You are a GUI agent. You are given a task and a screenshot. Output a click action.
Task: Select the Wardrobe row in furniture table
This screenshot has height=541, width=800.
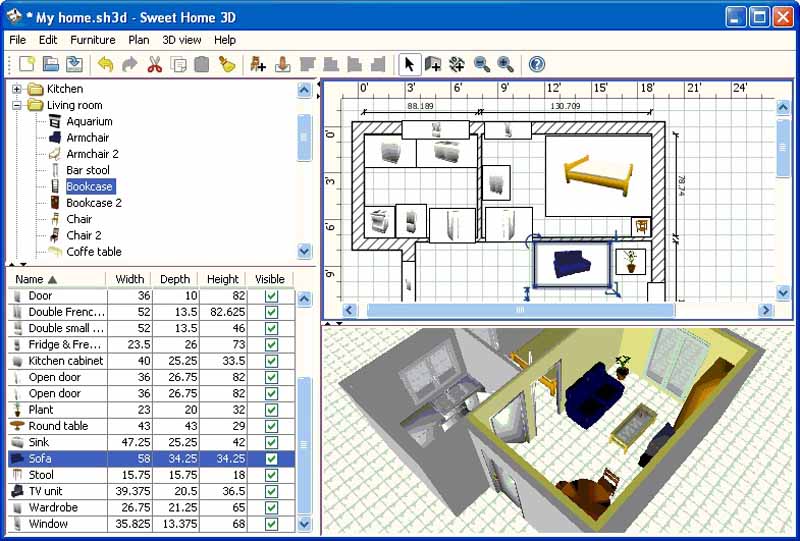click(152, 508)
